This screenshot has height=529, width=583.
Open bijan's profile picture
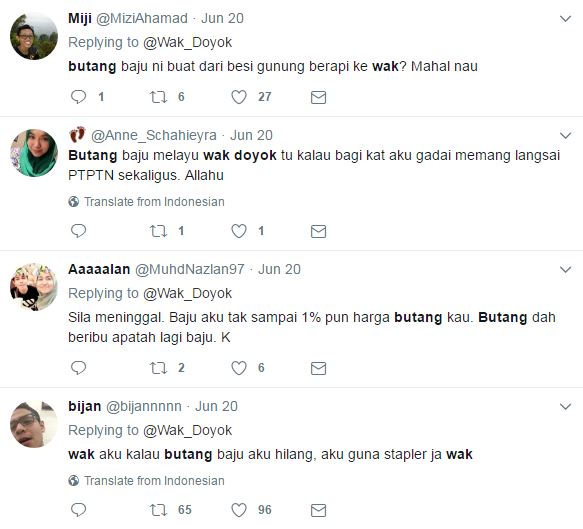coord(34,424)
